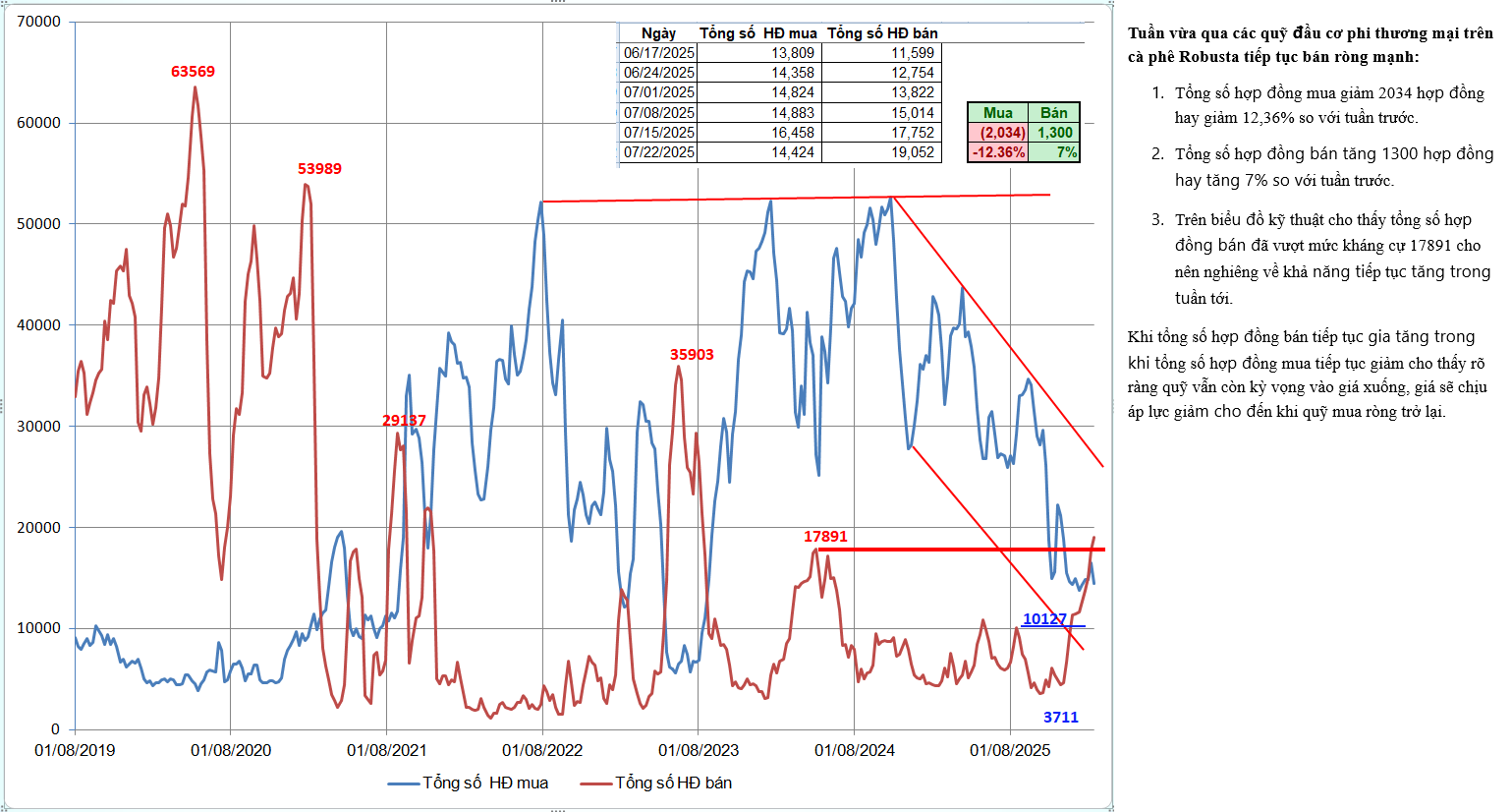Click the underlined blue 10127 label

(1044, 619)
